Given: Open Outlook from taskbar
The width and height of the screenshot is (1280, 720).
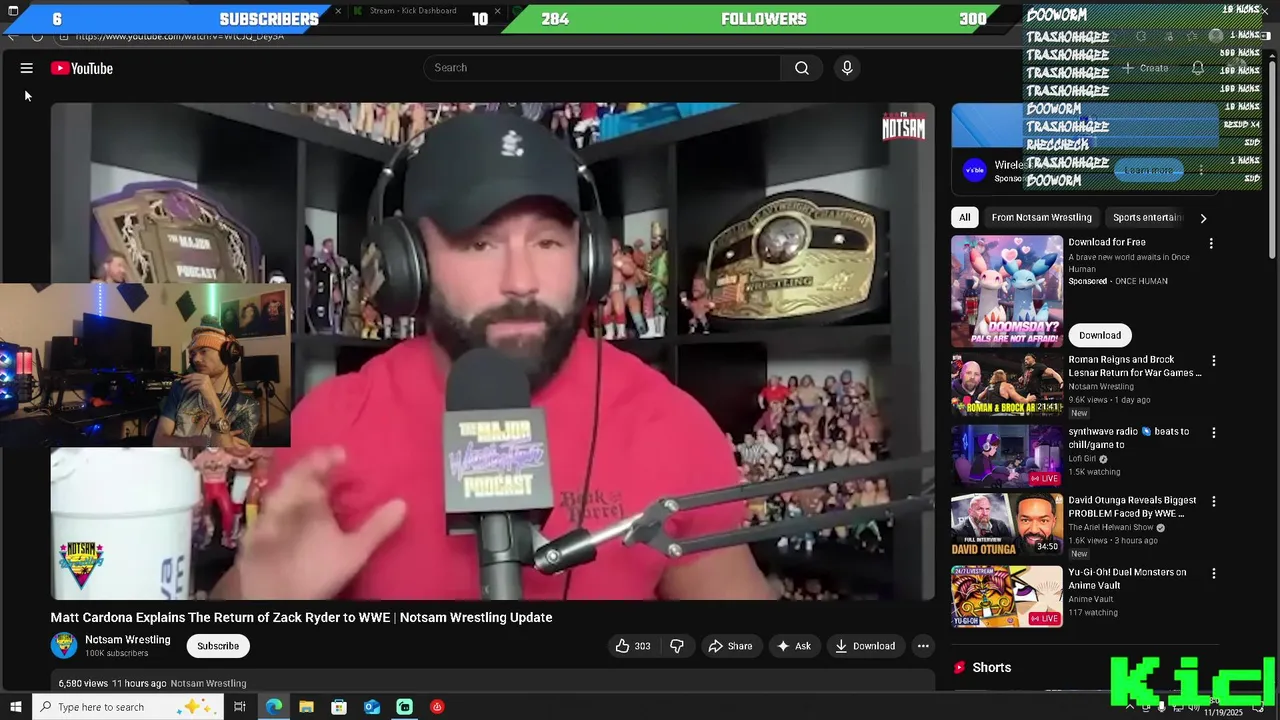Looking at the screenshot, I should (372, 707).
